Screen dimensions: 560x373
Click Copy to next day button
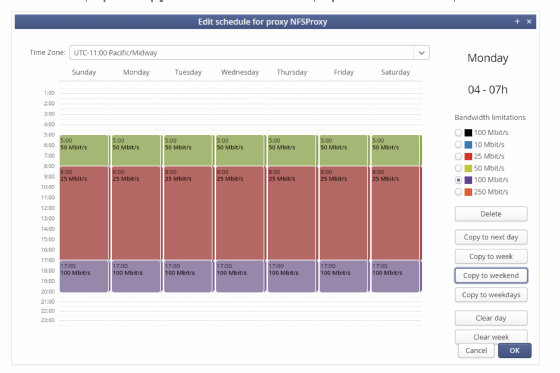click(491, 237)
